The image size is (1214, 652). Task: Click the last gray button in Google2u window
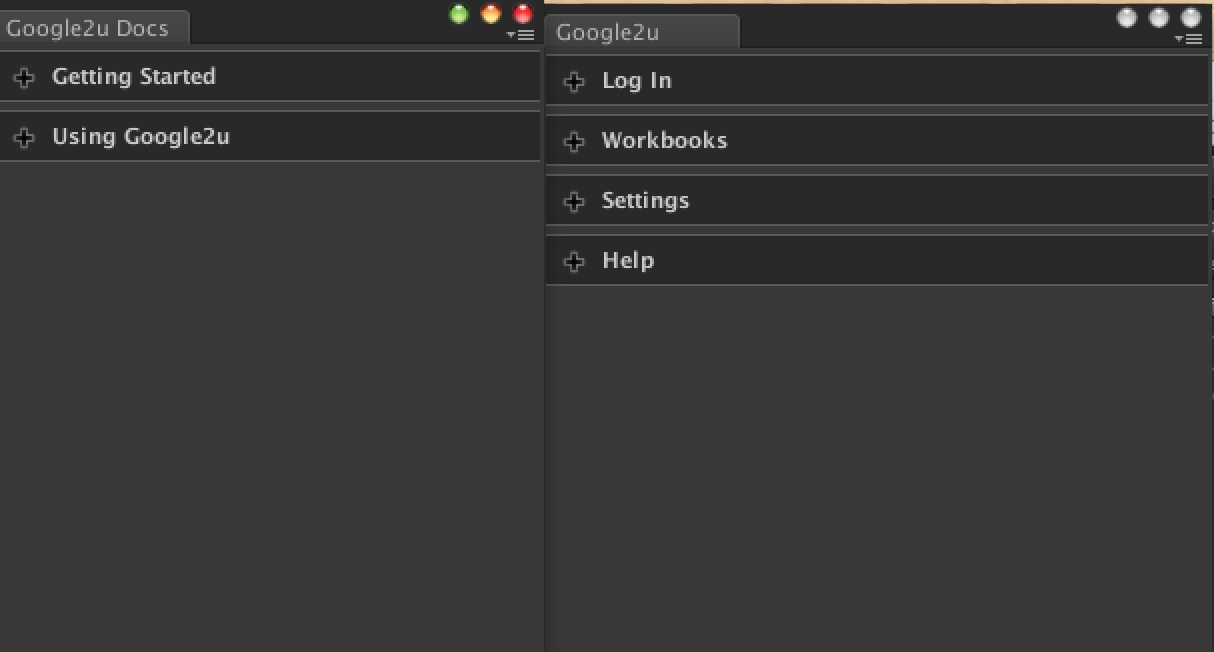point(1190,17)
